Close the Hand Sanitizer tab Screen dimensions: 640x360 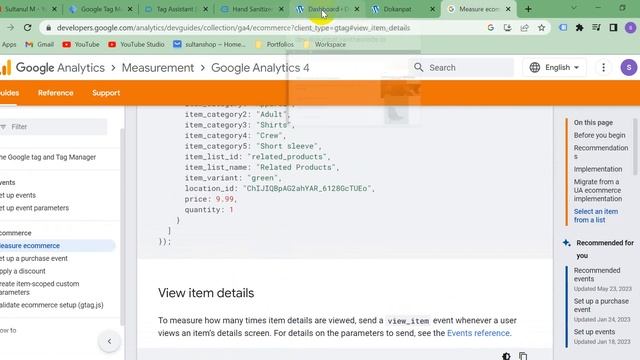click(281, 9)
